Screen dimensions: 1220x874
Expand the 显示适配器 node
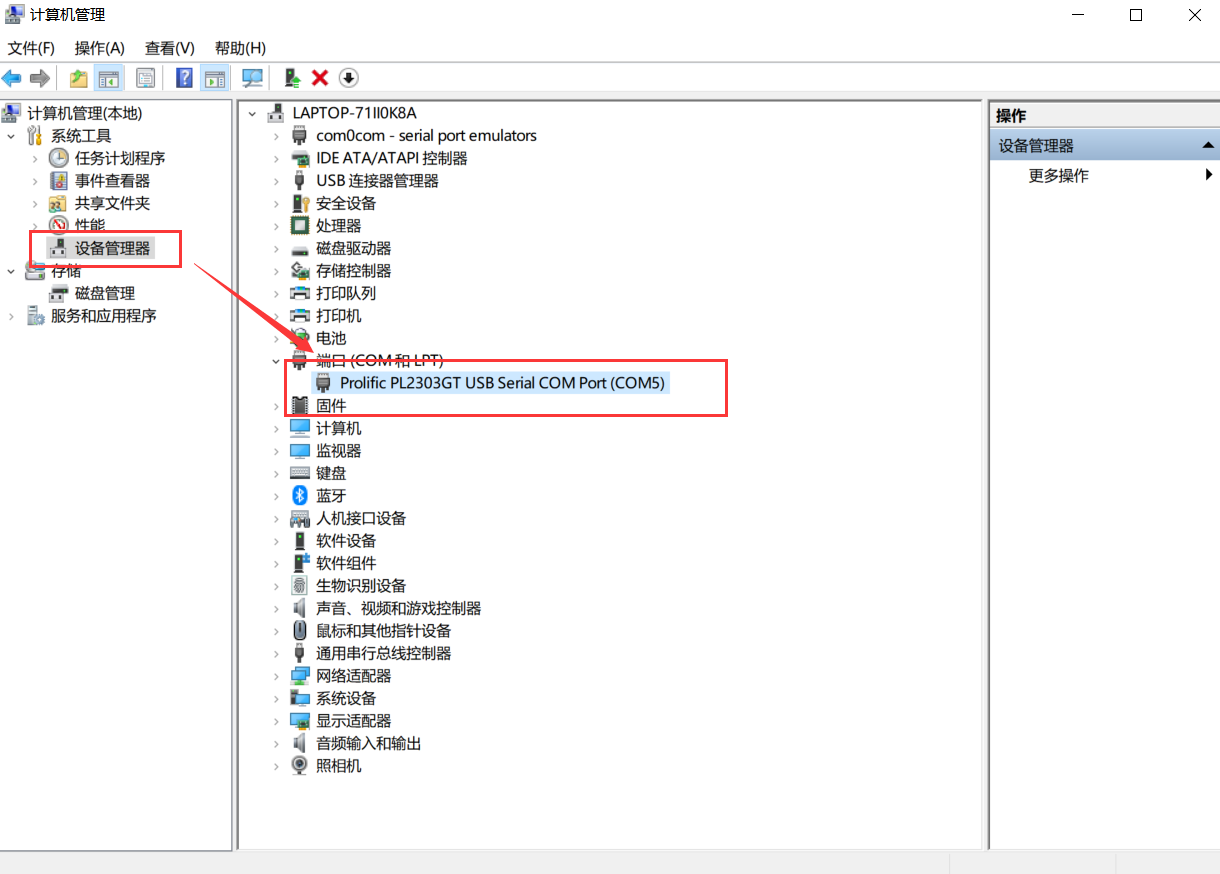click(276, 720)
